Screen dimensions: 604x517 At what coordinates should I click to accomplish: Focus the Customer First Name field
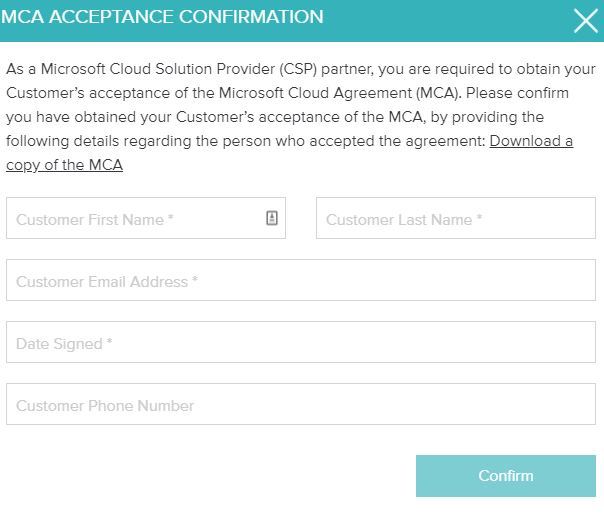[135, 219]
